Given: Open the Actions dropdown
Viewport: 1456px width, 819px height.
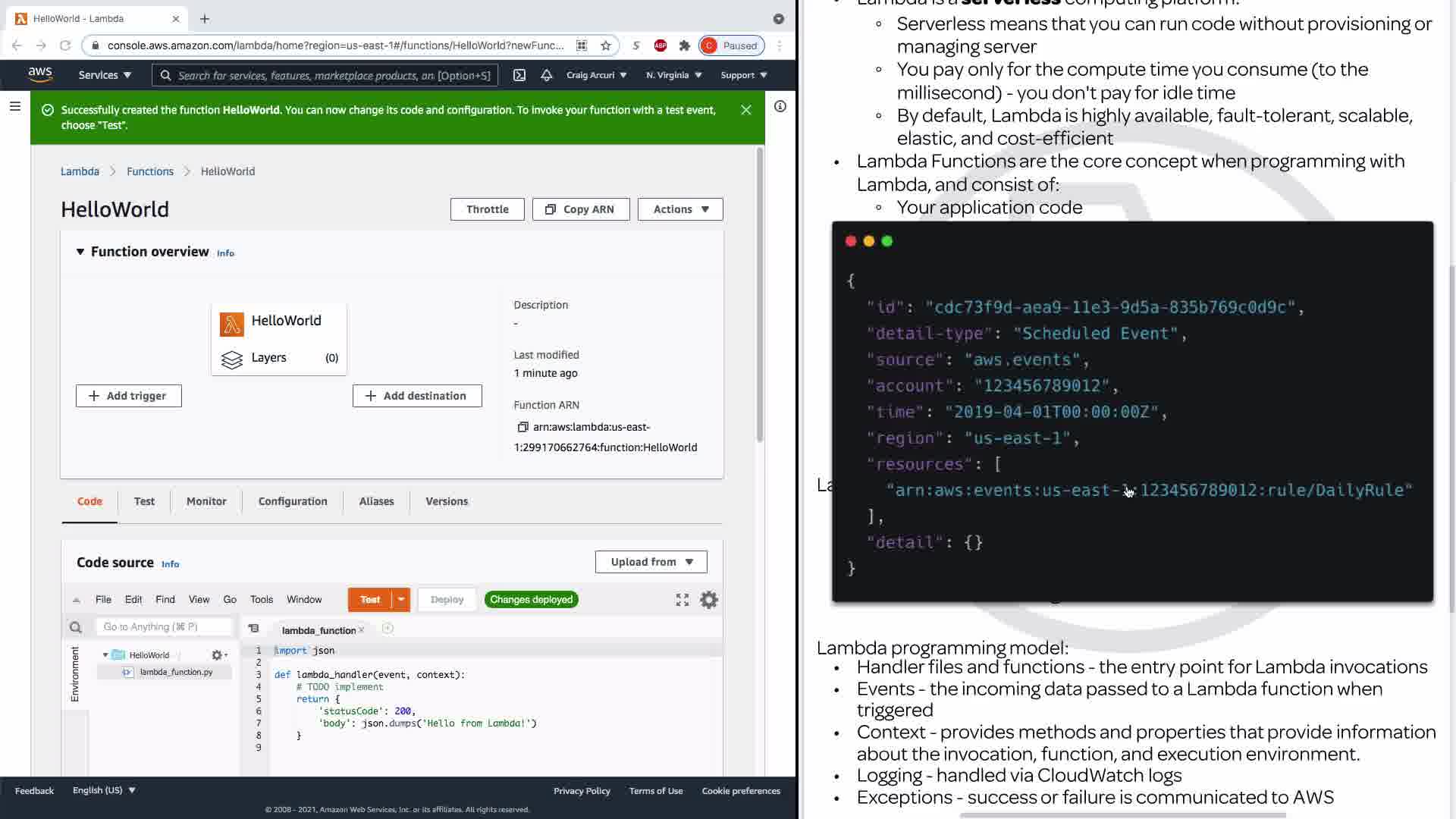Looking at the screenshot, I should [x=680, y=209].
